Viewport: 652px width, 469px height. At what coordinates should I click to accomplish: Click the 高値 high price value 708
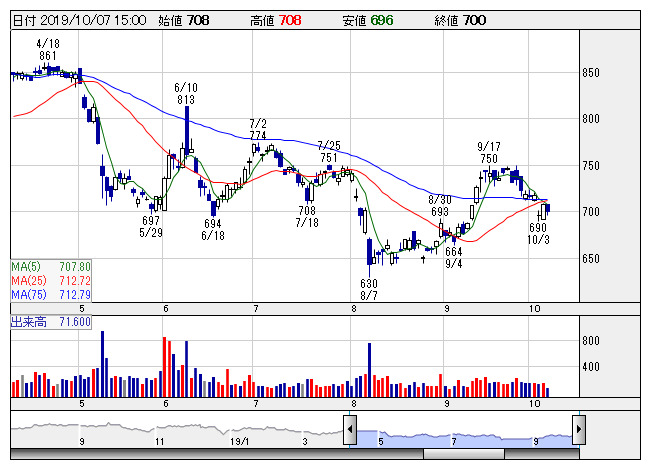point(289,18)
